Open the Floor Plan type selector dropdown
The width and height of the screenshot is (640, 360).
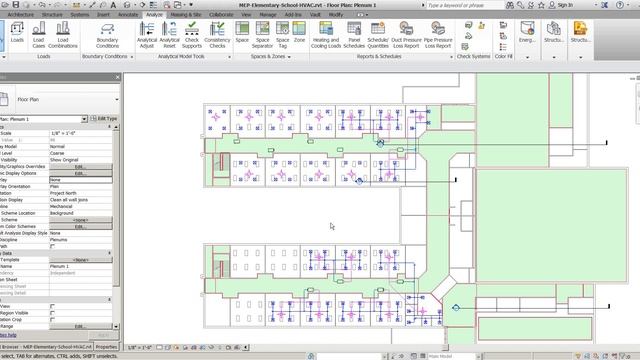[x=117, y=100]
